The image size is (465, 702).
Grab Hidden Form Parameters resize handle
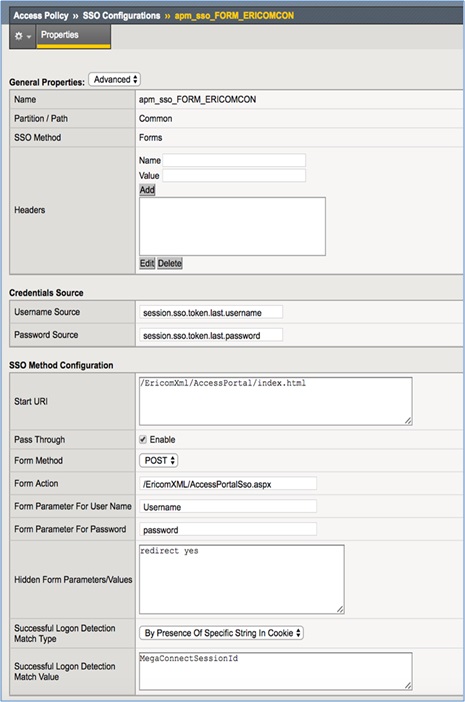tap(340, 609)
